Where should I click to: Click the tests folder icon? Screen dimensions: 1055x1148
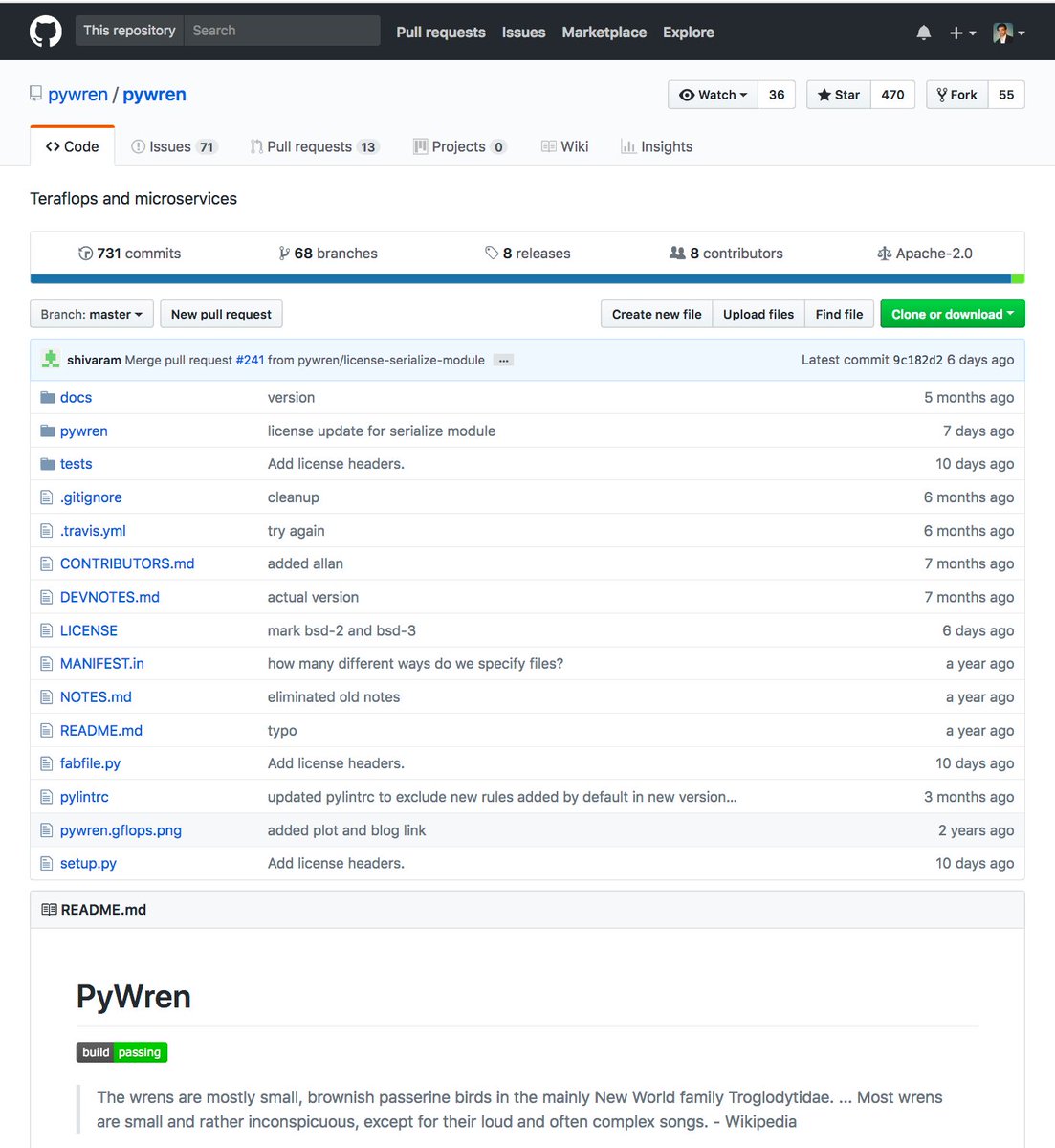pyautogui.click(x=48, y=464)
